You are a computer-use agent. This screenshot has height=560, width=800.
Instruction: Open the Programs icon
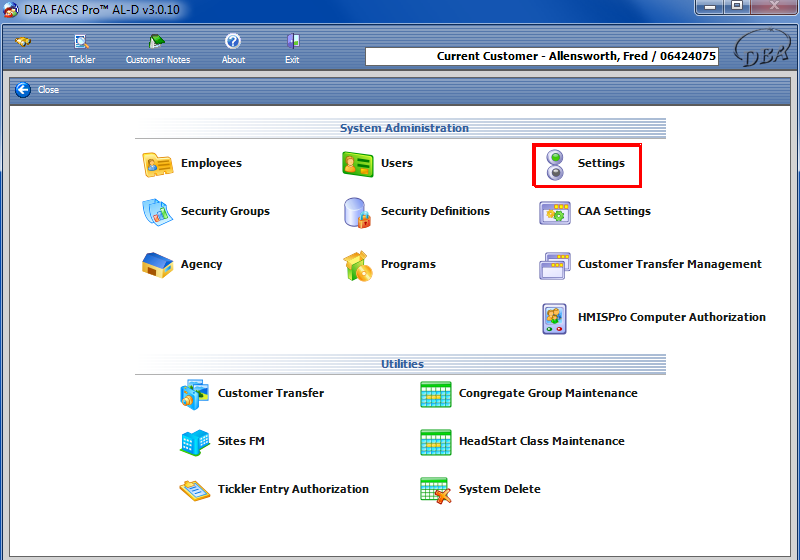[x=357, y=265]
